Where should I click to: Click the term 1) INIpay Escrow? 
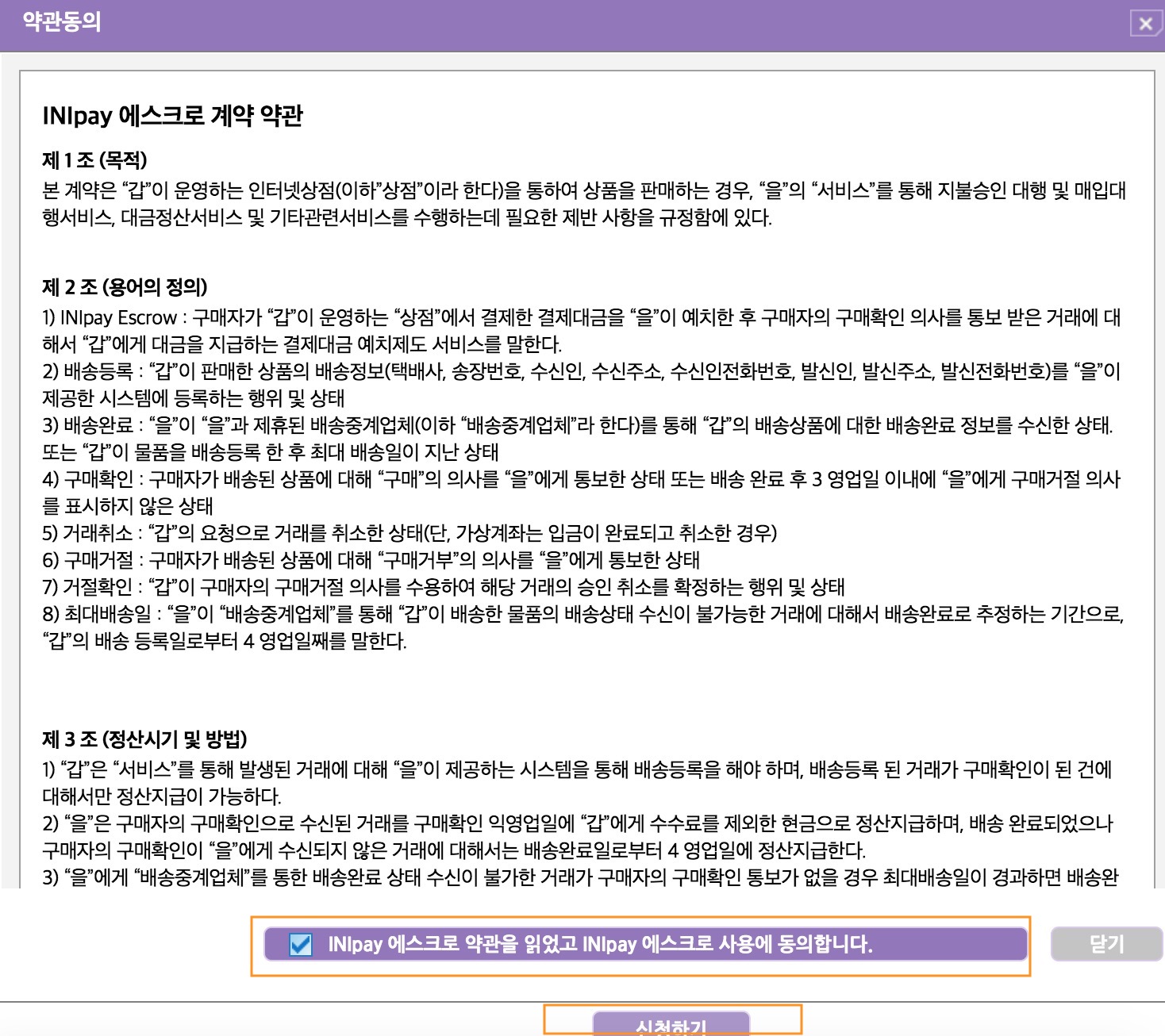coord(110,318)
